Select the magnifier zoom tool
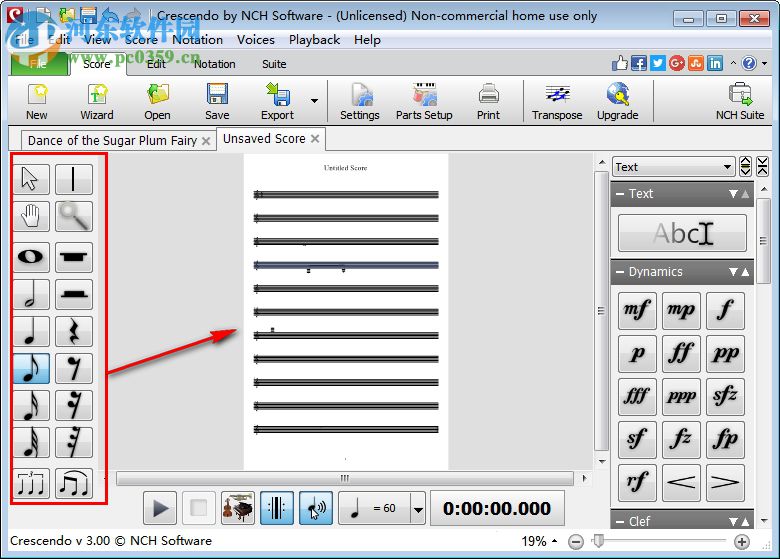780x559 pixels. tap(74, 216)
